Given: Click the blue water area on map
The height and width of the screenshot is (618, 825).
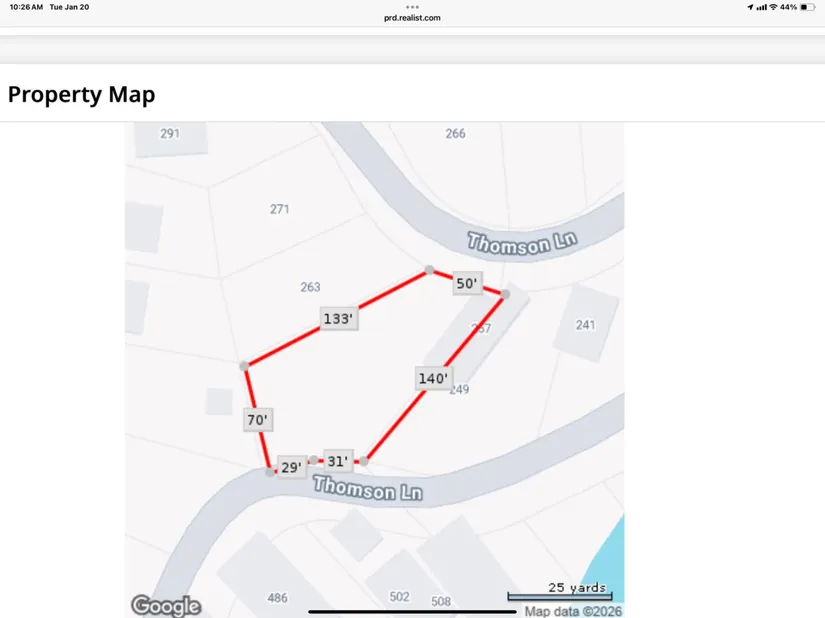Looking at the screenshot, I should 608,560.
